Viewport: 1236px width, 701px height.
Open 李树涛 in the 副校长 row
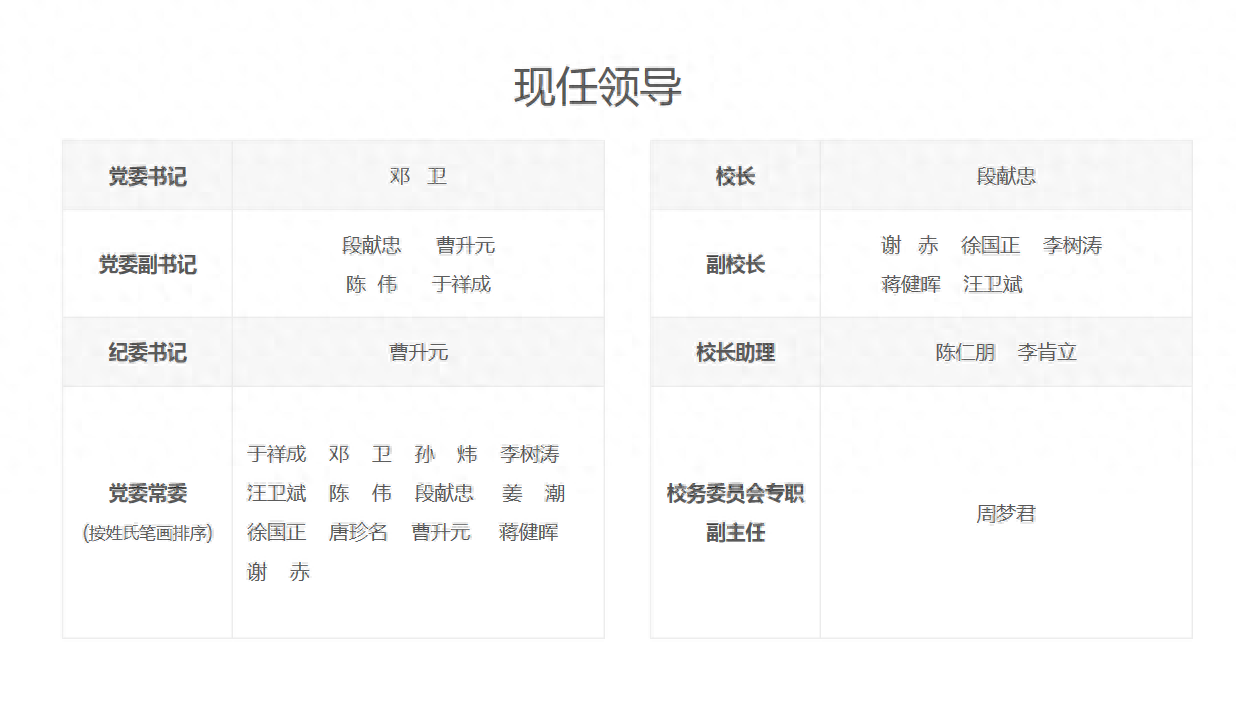[x=1072, y=245]
